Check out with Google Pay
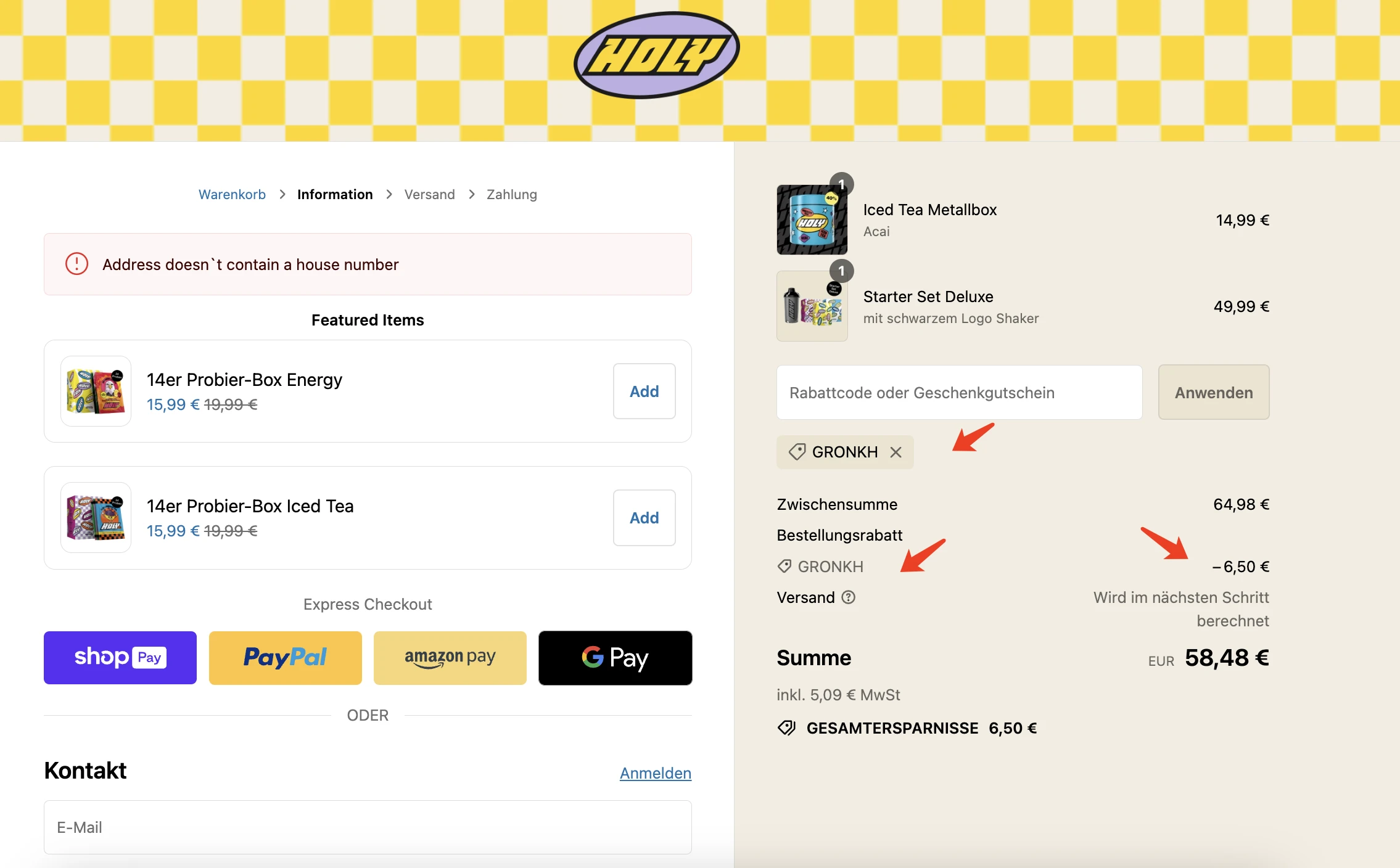The height and width of the screenshot is (868, 1400). click(x=616, y=658)
